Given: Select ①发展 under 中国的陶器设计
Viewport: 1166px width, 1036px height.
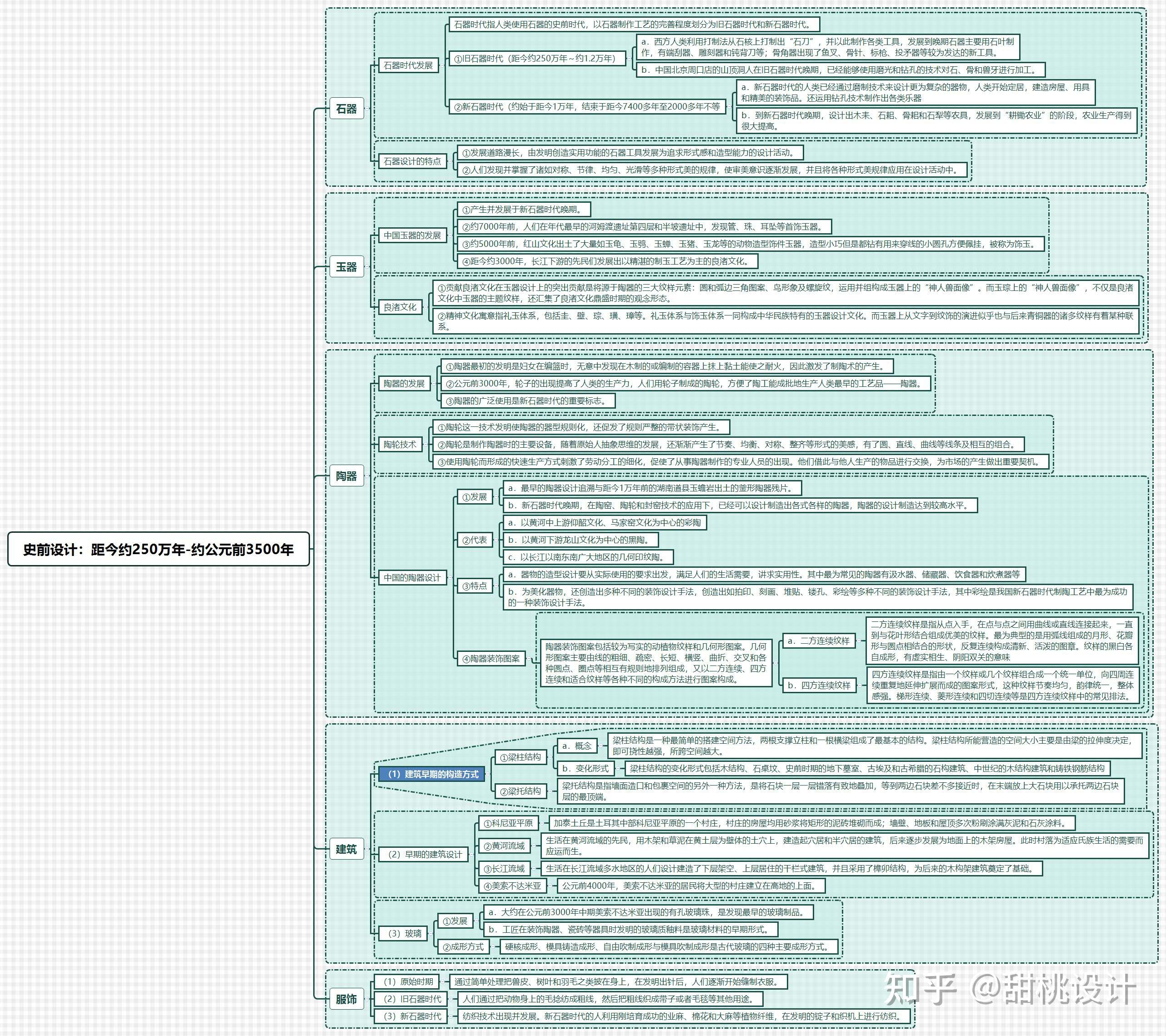Looking at the screenshot, I should tap(475, 497).
